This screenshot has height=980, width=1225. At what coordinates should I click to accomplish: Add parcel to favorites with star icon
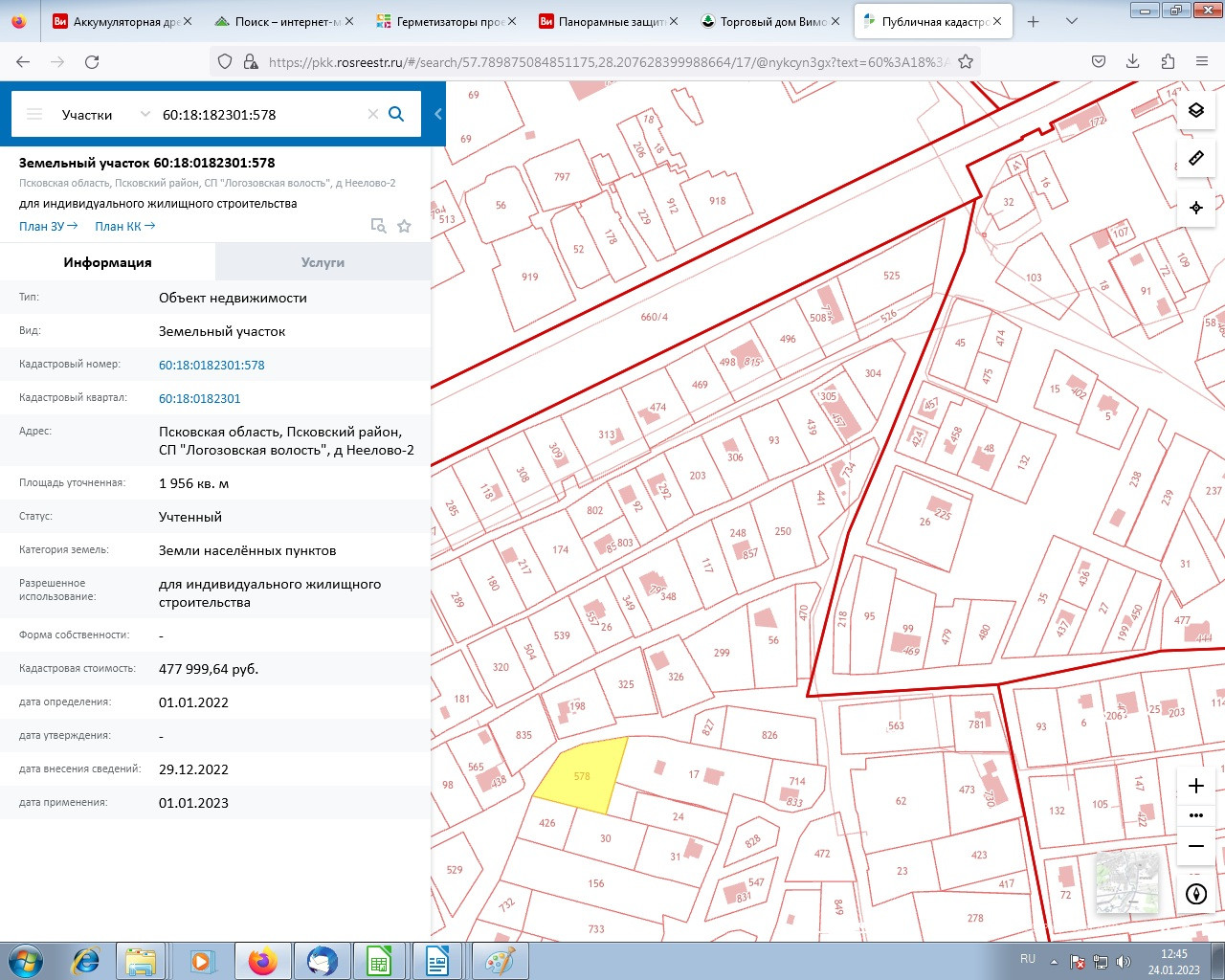(x=404, y=226)
